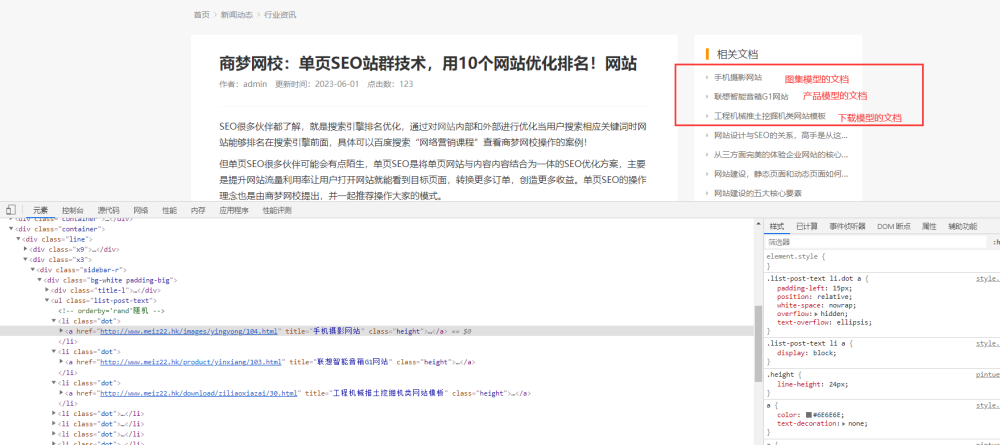Open the 网站建设的五大核心要素 related article
This screenshot has width=1000, height=445.
(x=757, y=193)
